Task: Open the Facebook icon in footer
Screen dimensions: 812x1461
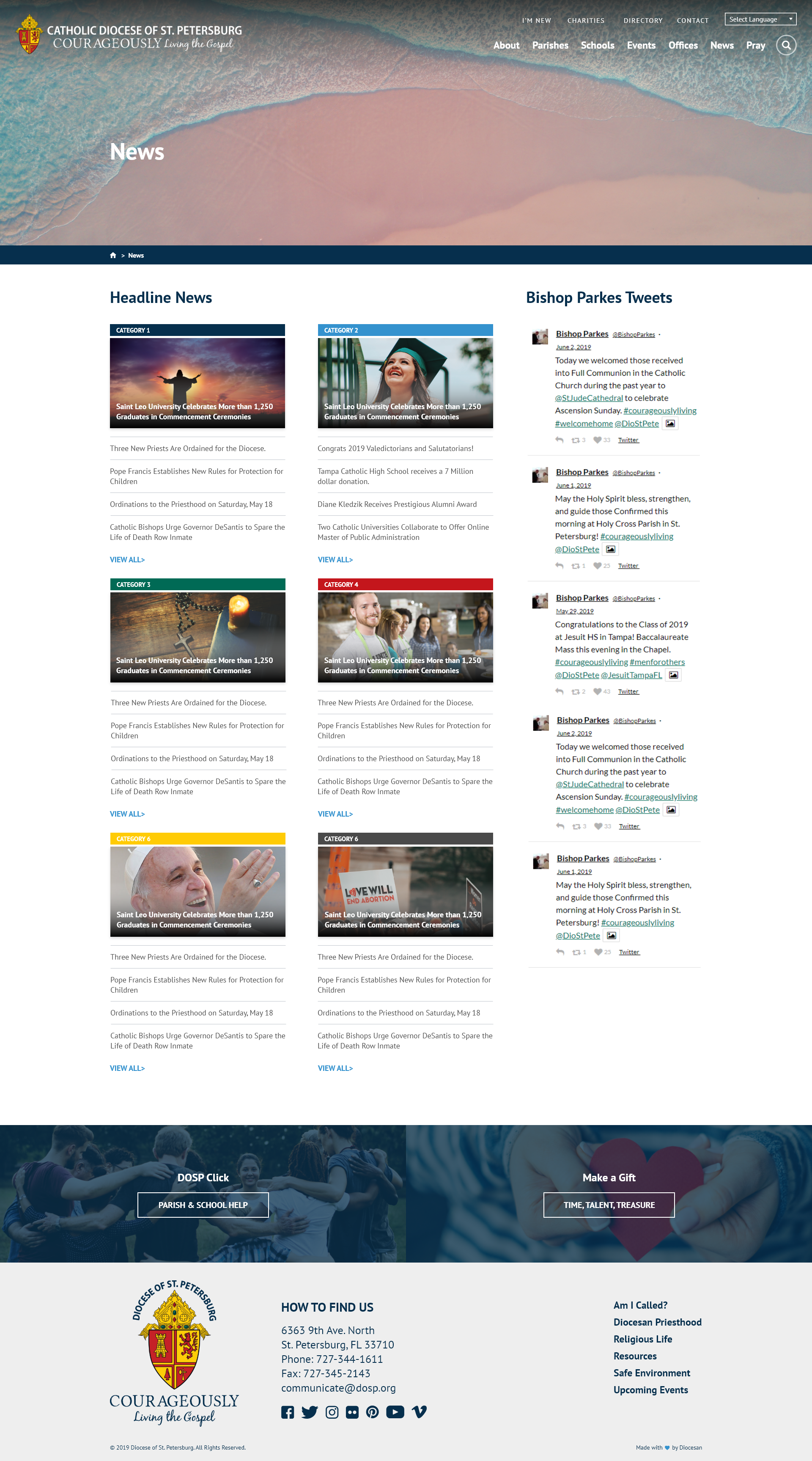Action: coord(288,1412)
